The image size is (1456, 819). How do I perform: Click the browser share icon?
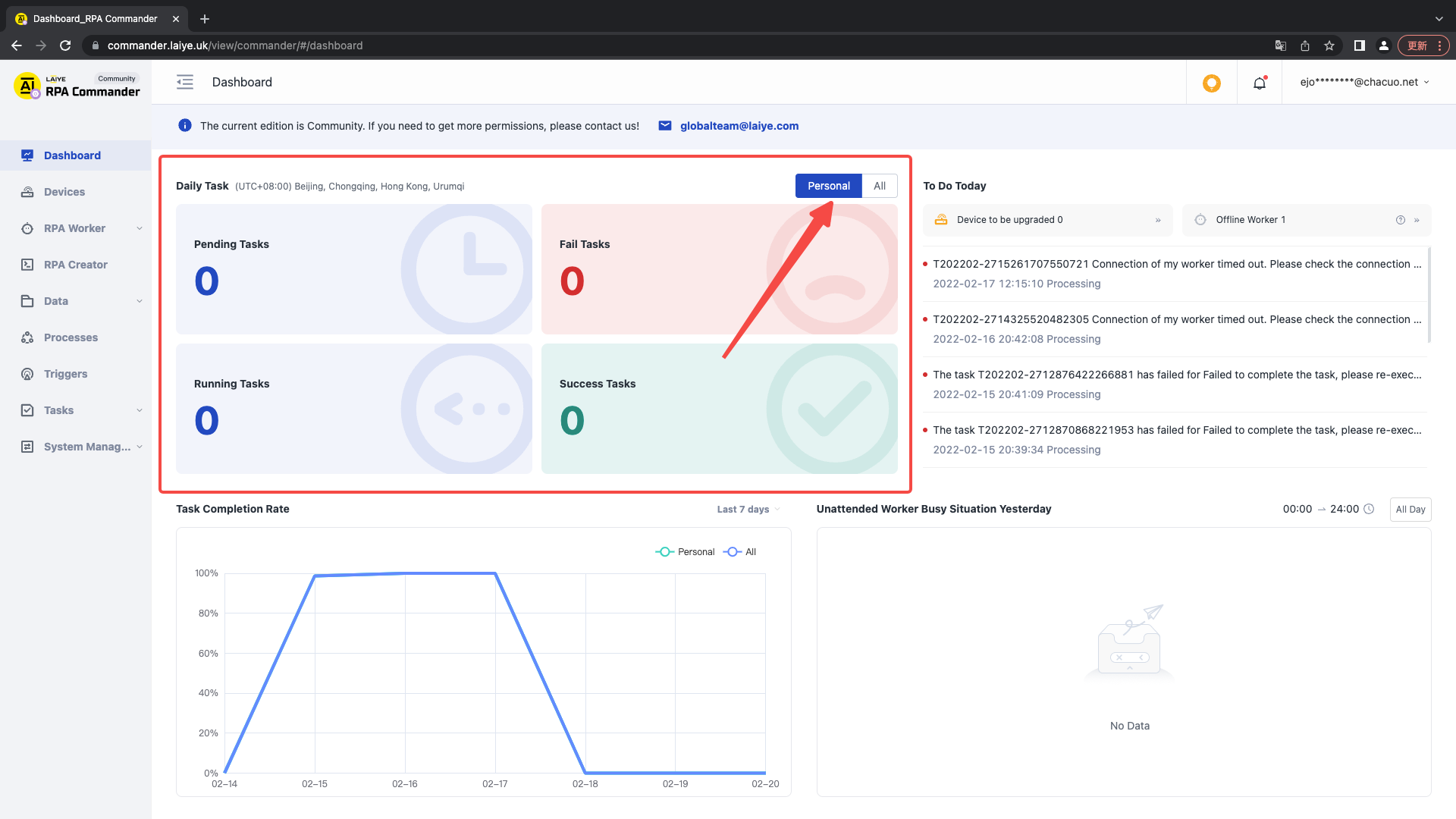click(1305, 45)
